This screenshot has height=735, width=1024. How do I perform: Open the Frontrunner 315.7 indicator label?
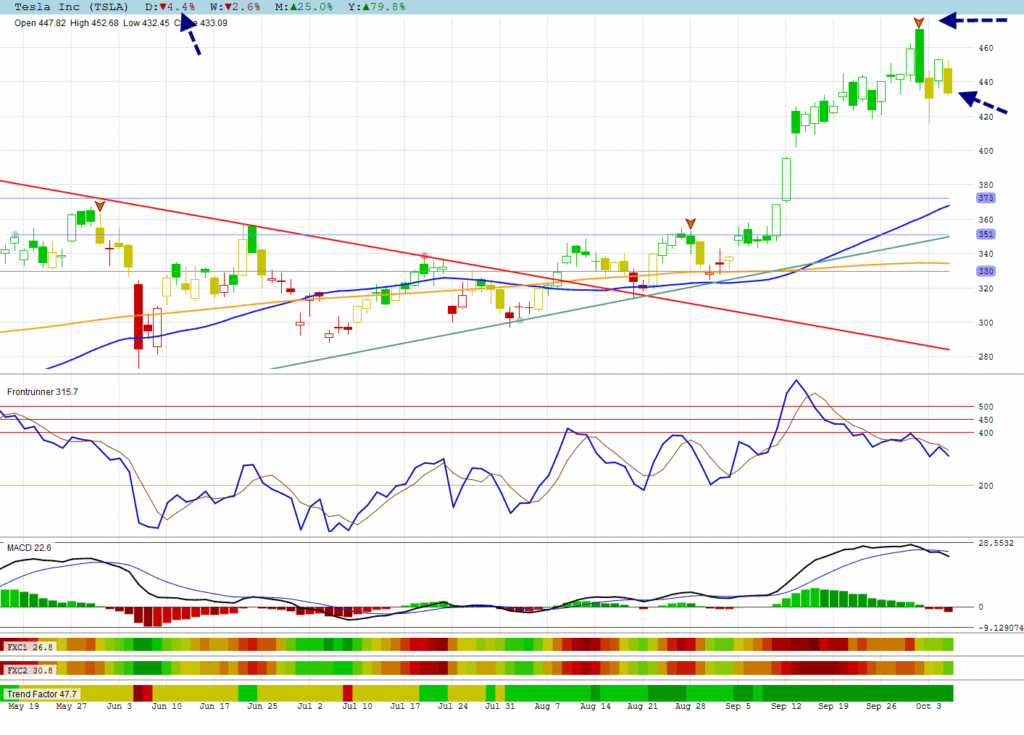42,391
